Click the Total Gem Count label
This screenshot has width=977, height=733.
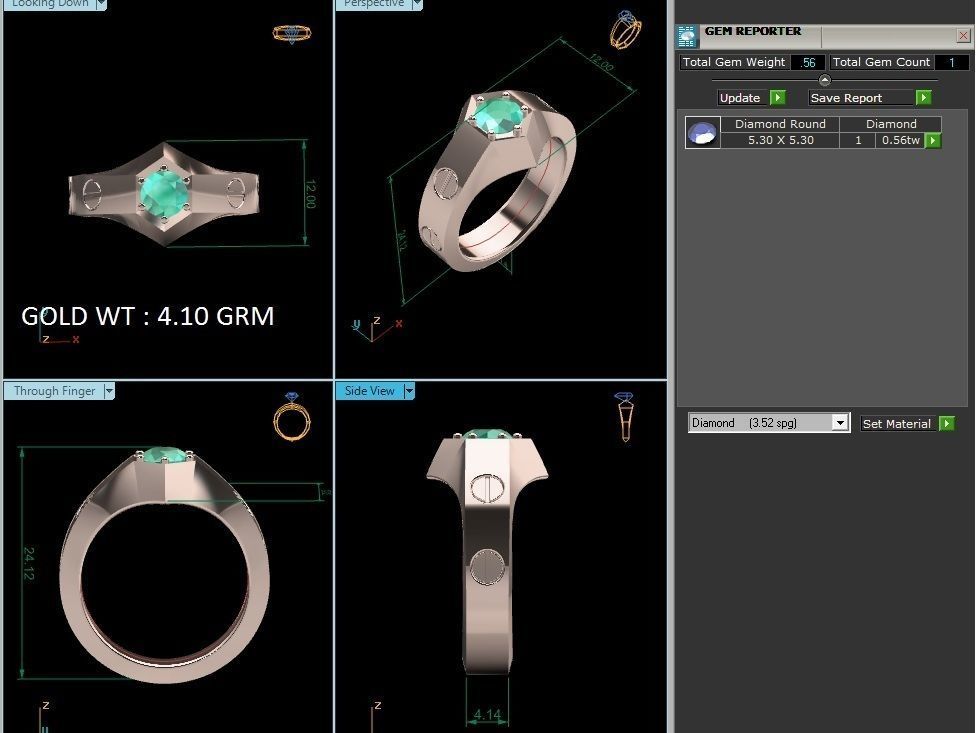tap(881, 62)
